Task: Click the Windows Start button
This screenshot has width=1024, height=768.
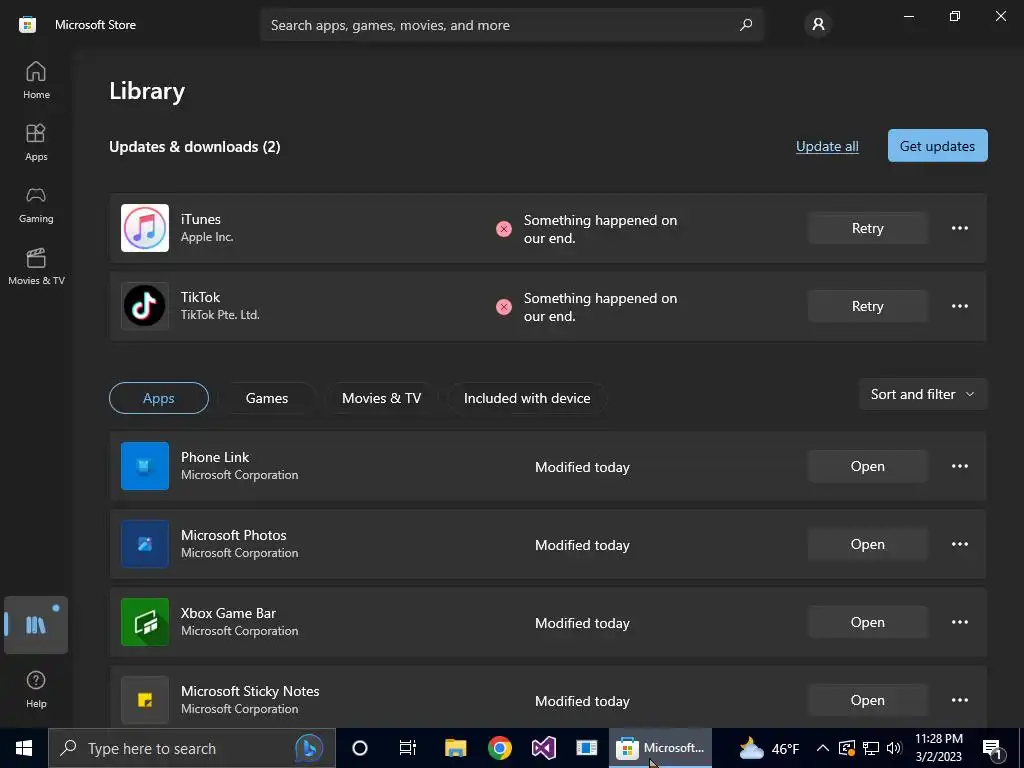Action: 24,748
